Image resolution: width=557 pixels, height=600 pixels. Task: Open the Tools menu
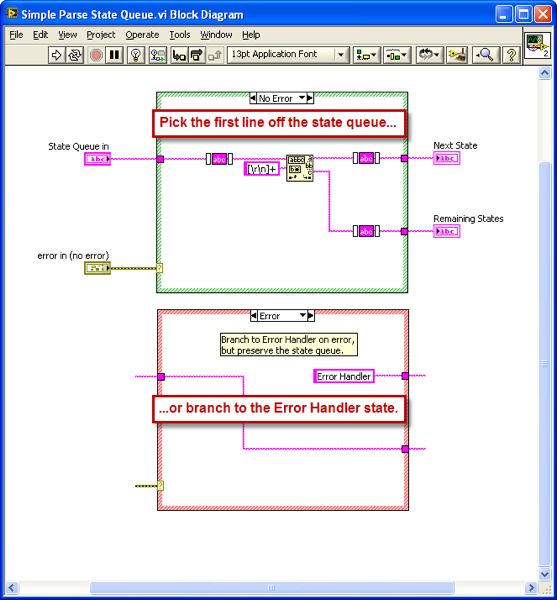180,35
